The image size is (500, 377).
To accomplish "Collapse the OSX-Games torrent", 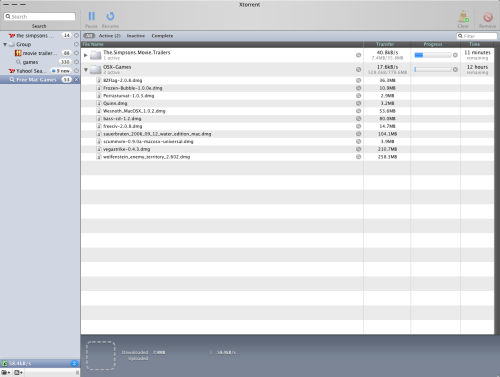I will (x=86, y=70).
